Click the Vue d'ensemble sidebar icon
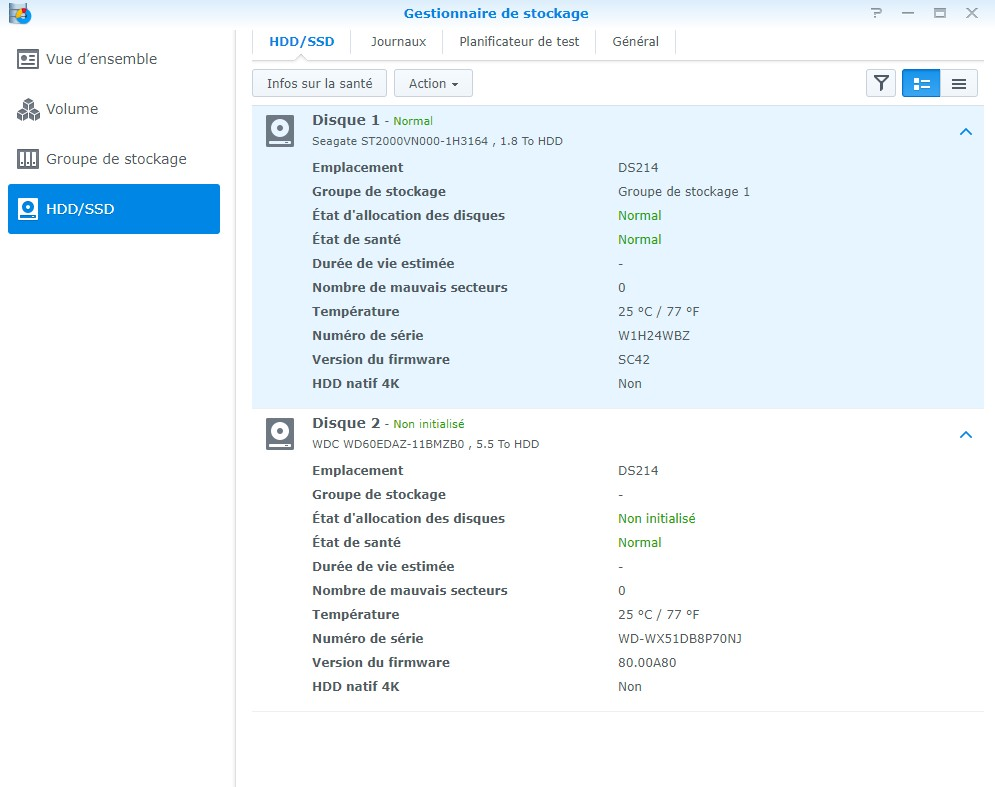 coord(28,59)
